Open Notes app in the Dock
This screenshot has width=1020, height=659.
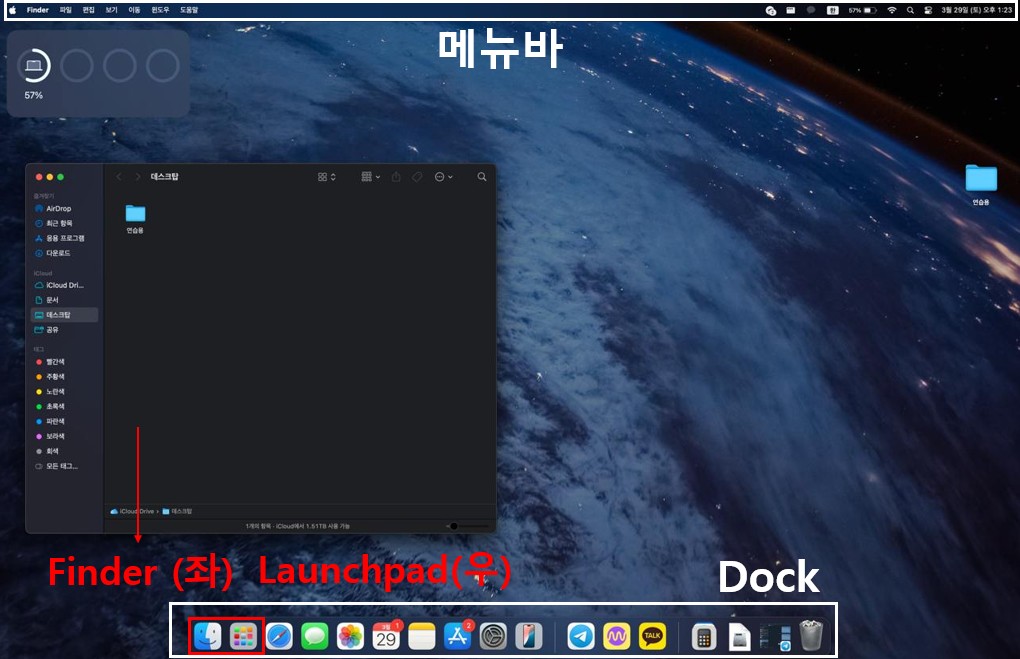(x=422, y=636)
